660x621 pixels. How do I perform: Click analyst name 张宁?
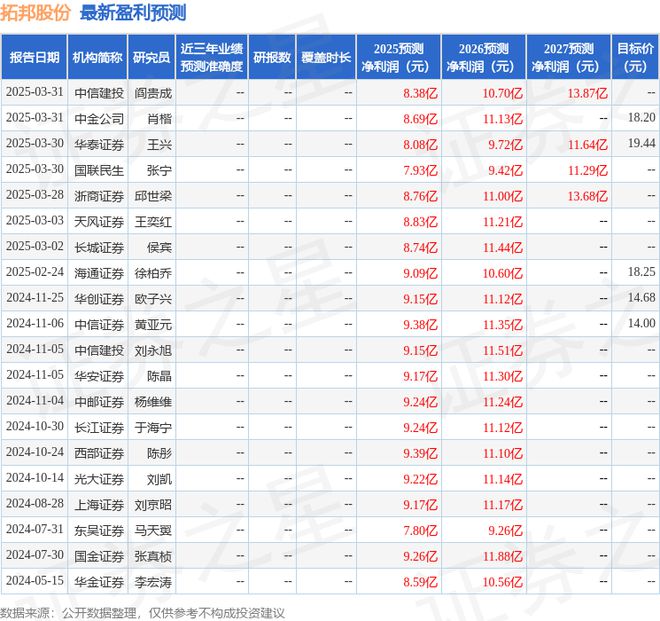[160, 170]
